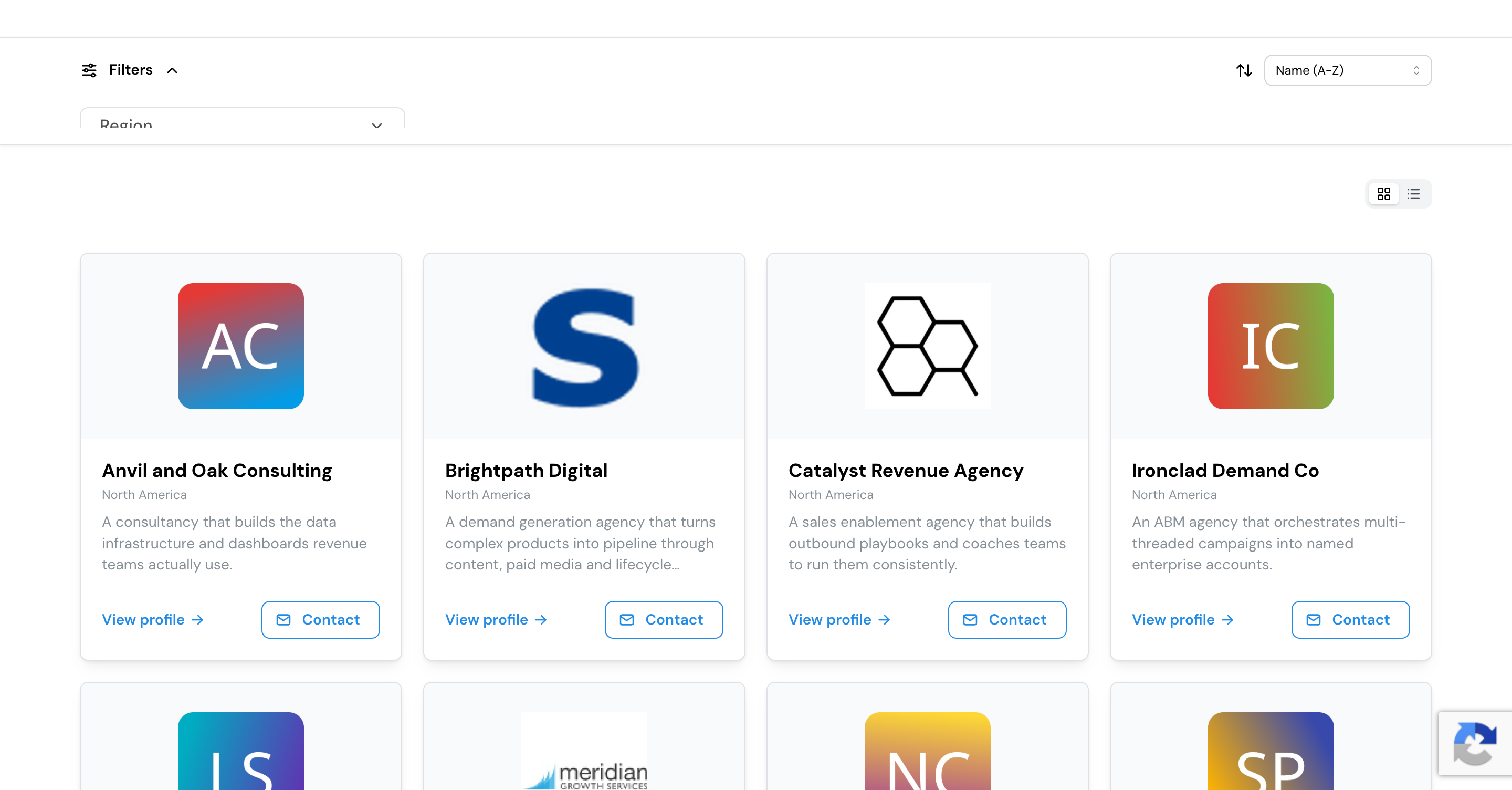This screenshot has height=790, width=1512.
Task: Click the SP gradient logo tile
Action: [x=1270, y=751]
